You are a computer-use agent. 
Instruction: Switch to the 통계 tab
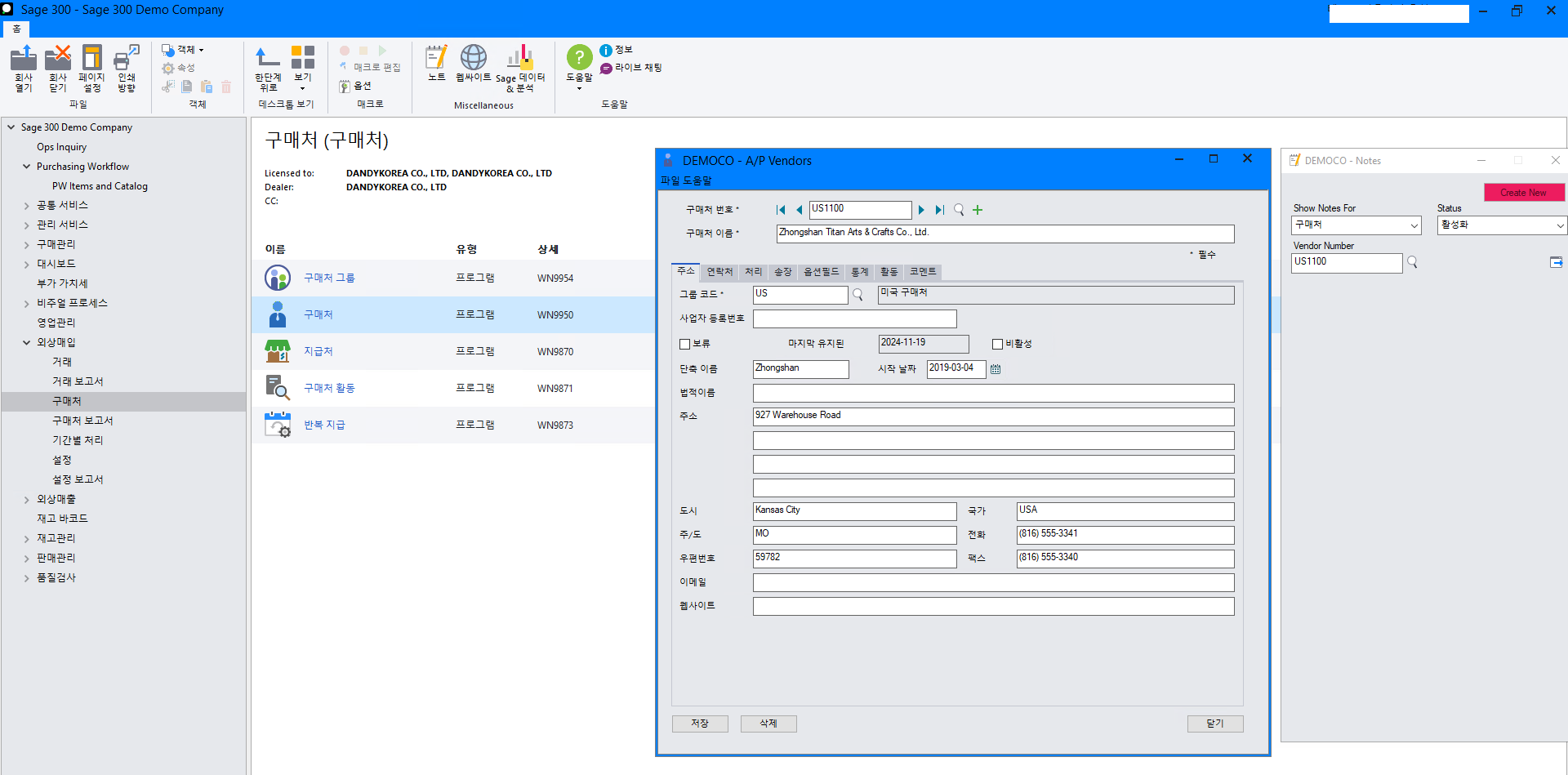tap(860, 272)
